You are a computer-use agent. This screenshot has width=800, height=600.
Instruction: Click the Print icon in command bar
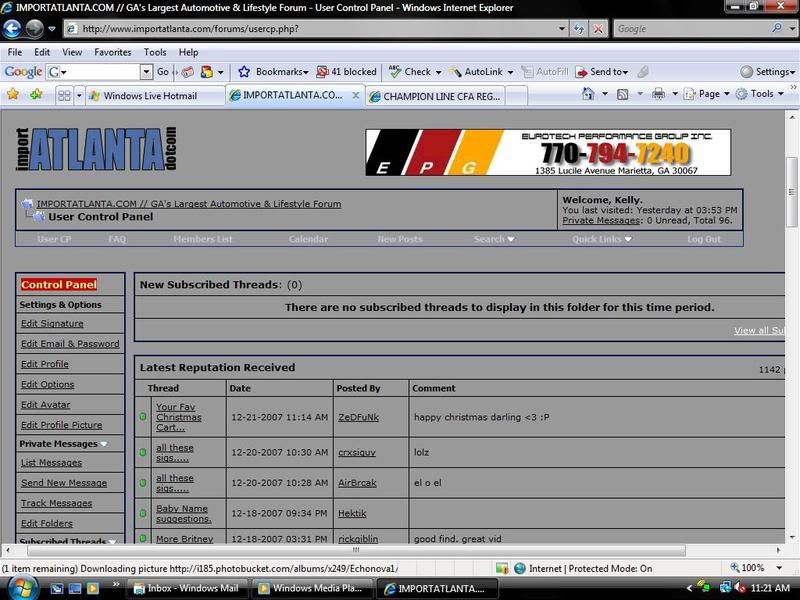tap(659, 94)
